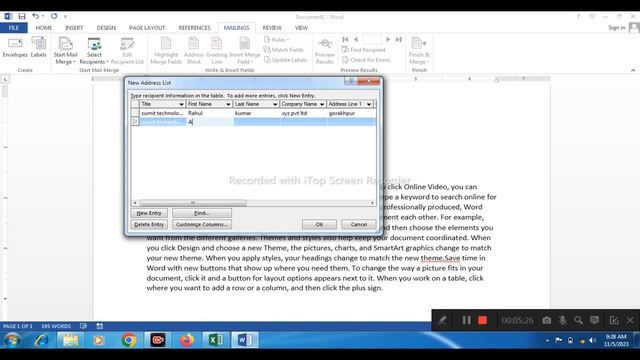Click Edit Recipient List icon
This screenshot has height=360, width=640.
(x=127, y=51)
